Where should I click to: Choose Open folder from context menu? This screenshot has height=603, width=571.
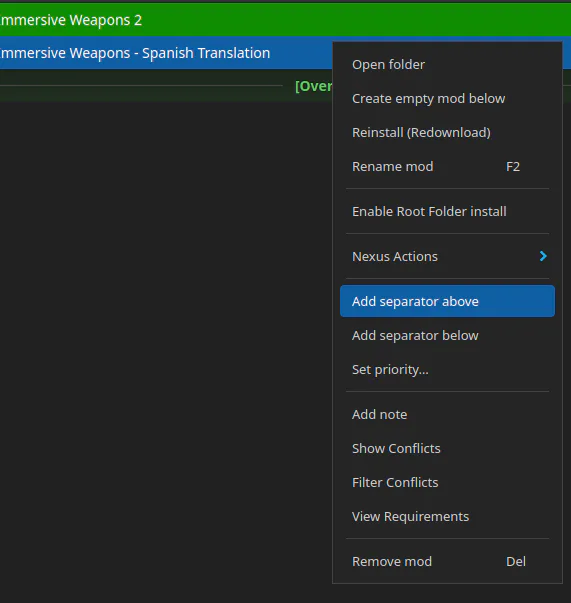[x=447, y=65]
